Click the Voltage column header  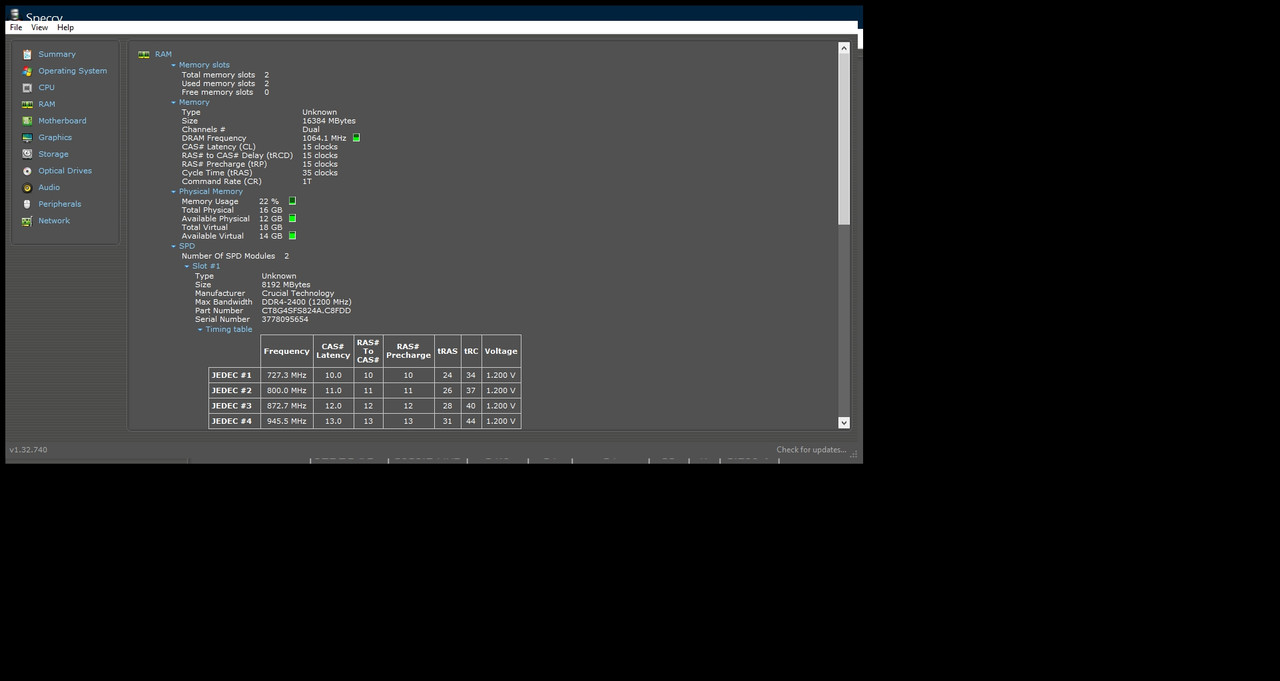[x=501, y=351]
